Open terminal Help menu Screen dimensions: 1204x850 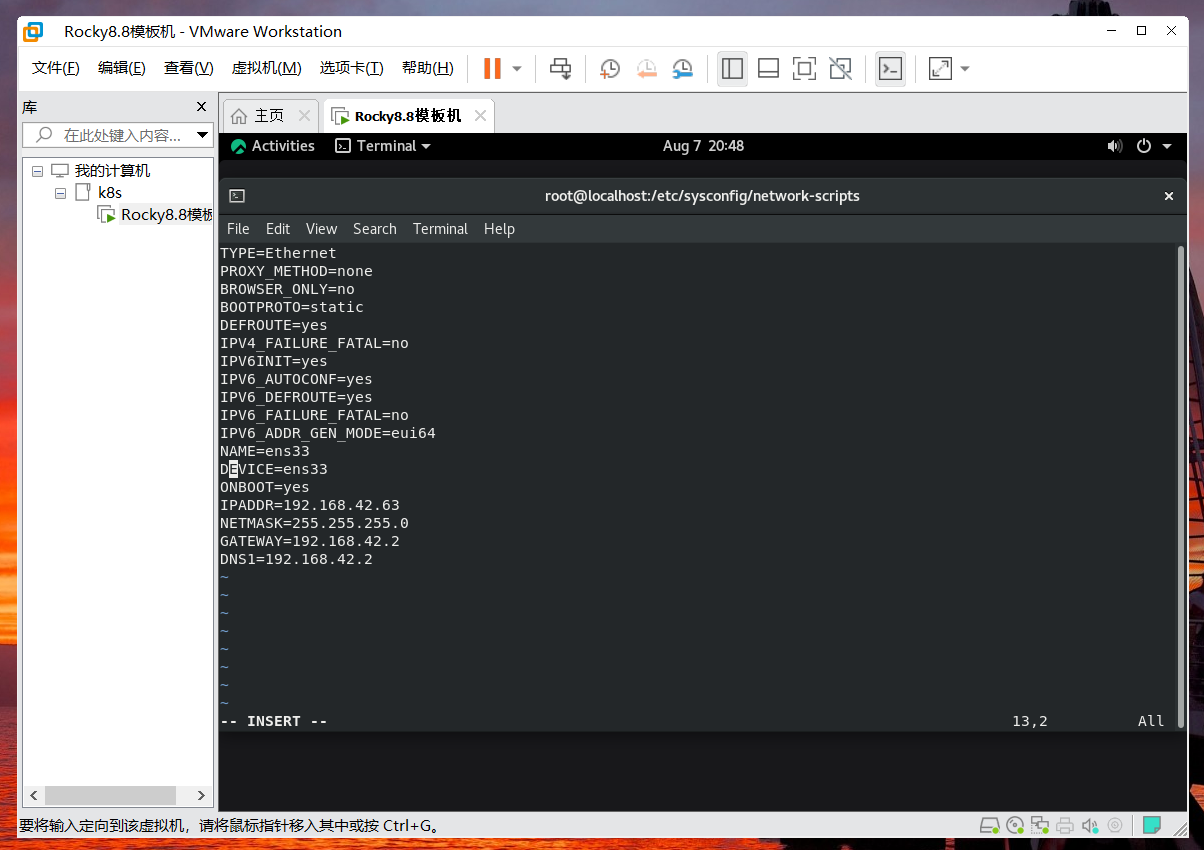pos(499,229)
